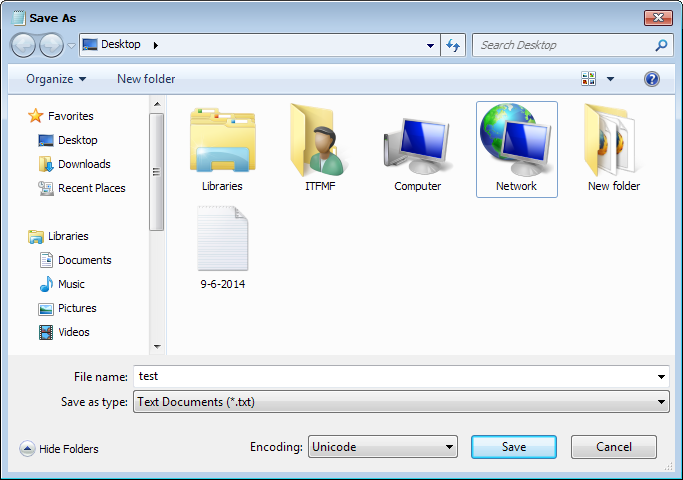Select the Libraries folder icon in file list
Image resolution: width=683 pixels, height=480 pixels.
tap(223, 140)
